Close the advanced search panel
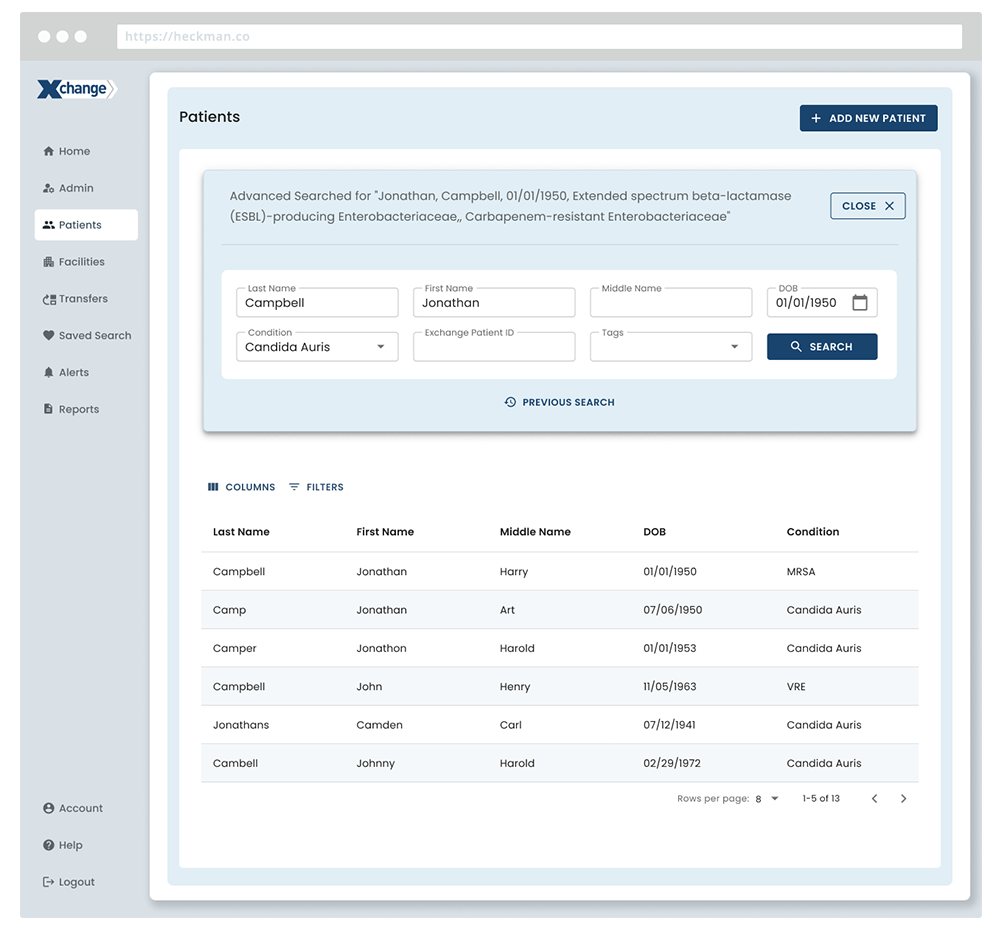Image resolution: width=1000 pixels, height=940 pixels. [x=867, y=206]
